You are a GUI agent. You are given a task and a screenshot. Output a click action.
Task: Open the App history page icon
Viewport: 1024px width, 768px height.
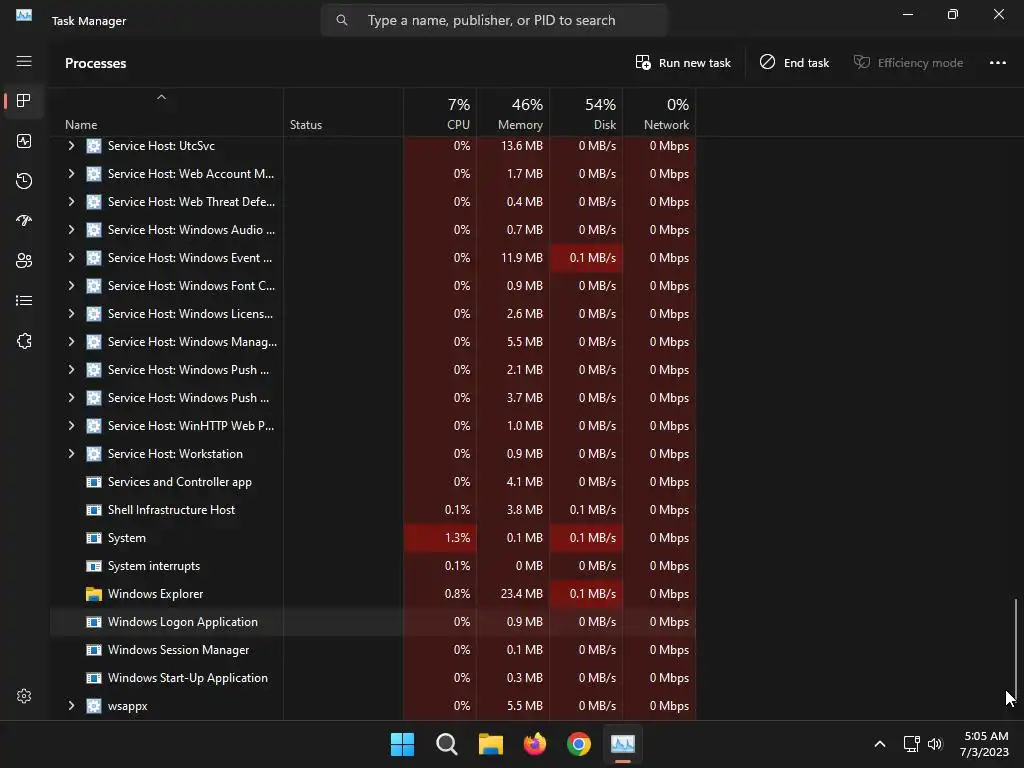tap(24, 181)
